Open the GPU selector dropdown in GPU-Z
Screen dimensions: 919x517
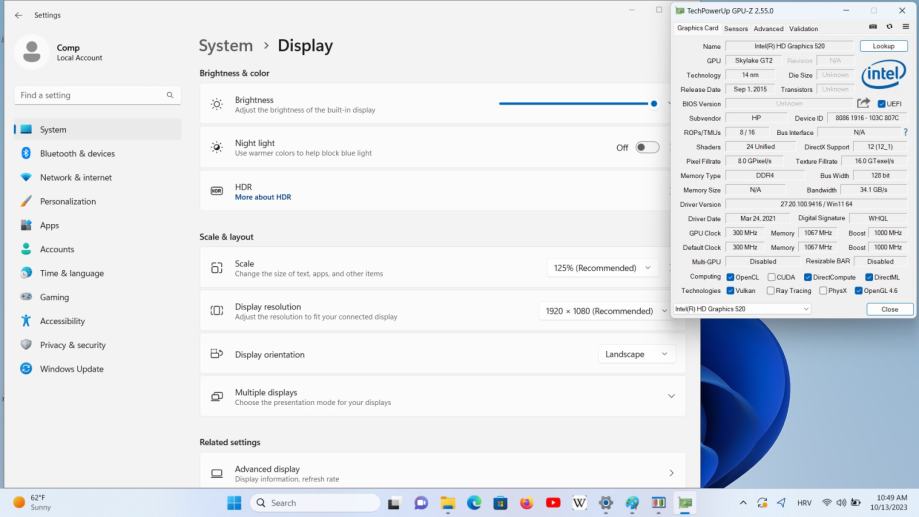[x=743, y=309]
